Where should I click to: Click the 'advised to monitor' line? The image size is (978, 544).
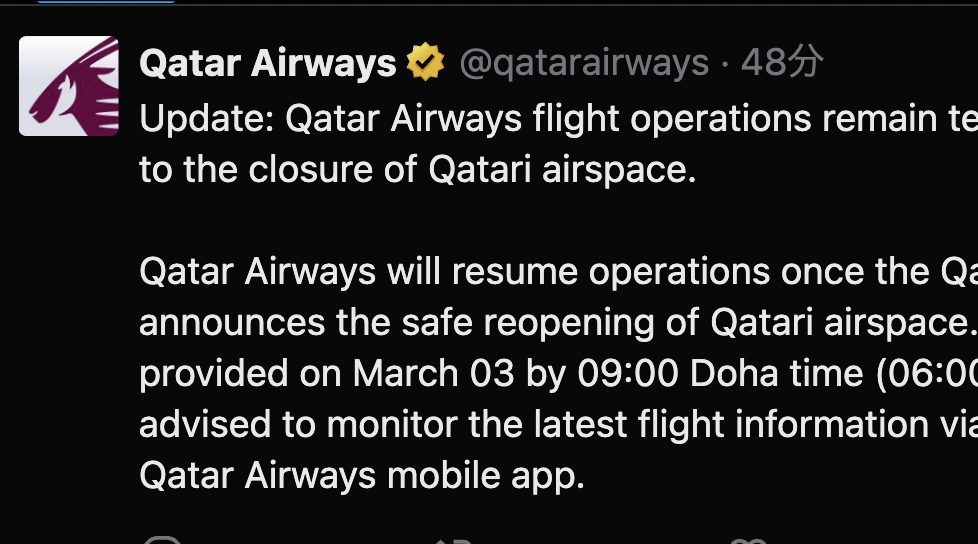(558, 424)
